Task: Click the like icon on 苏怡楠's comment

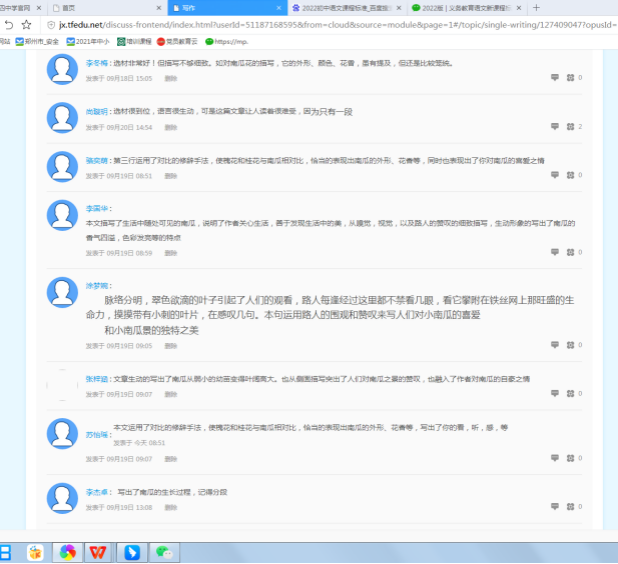Action: pyautogui.click(x=570, y=458)
